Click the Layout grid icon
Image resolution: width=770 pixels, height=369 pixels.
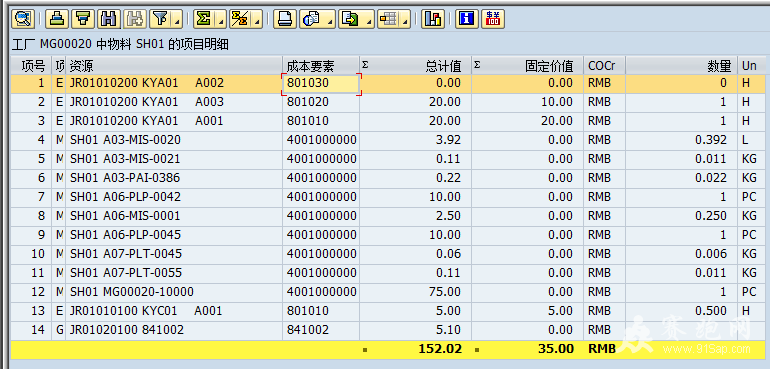tap(388, 19)
